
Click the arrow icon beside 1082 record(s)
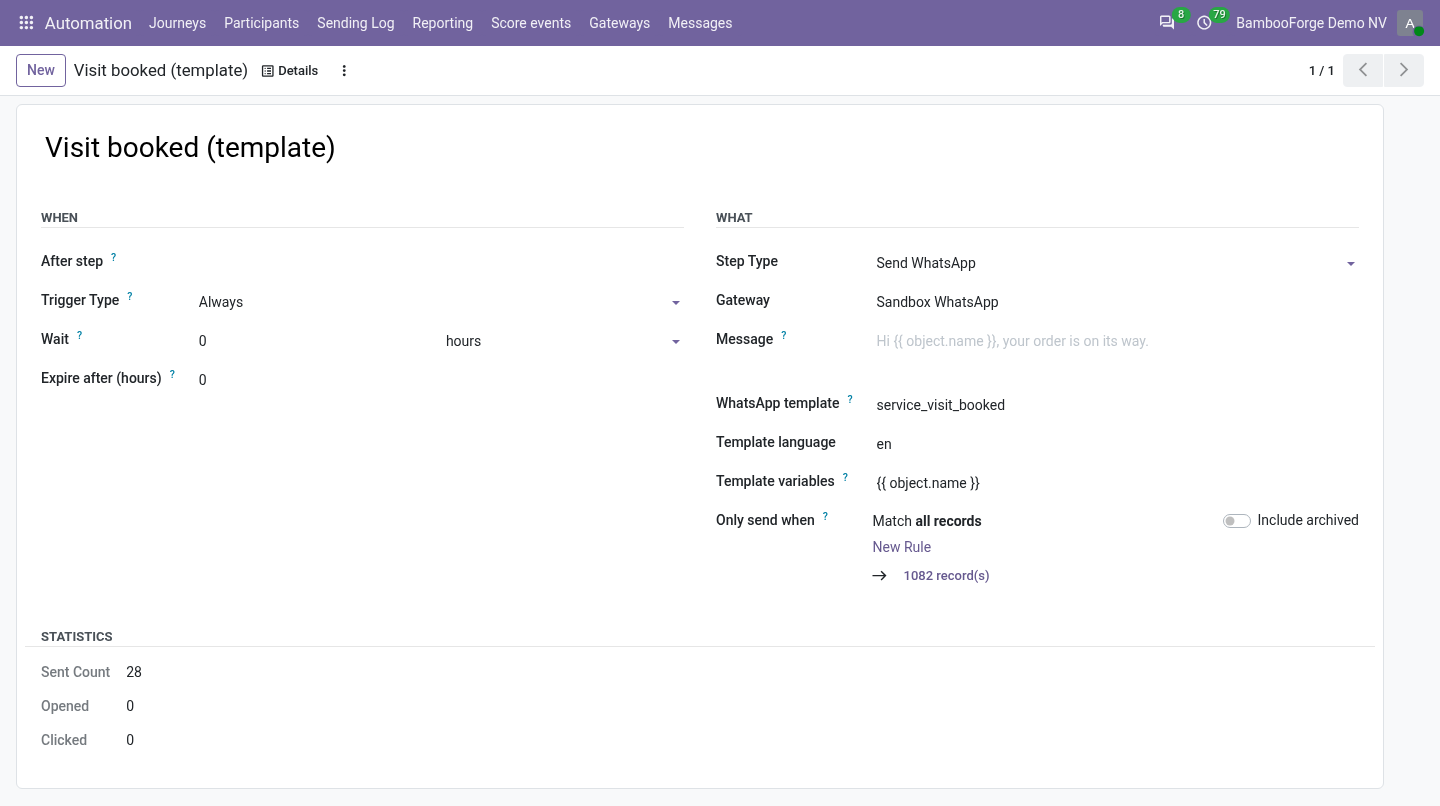(x=880, y=576)
